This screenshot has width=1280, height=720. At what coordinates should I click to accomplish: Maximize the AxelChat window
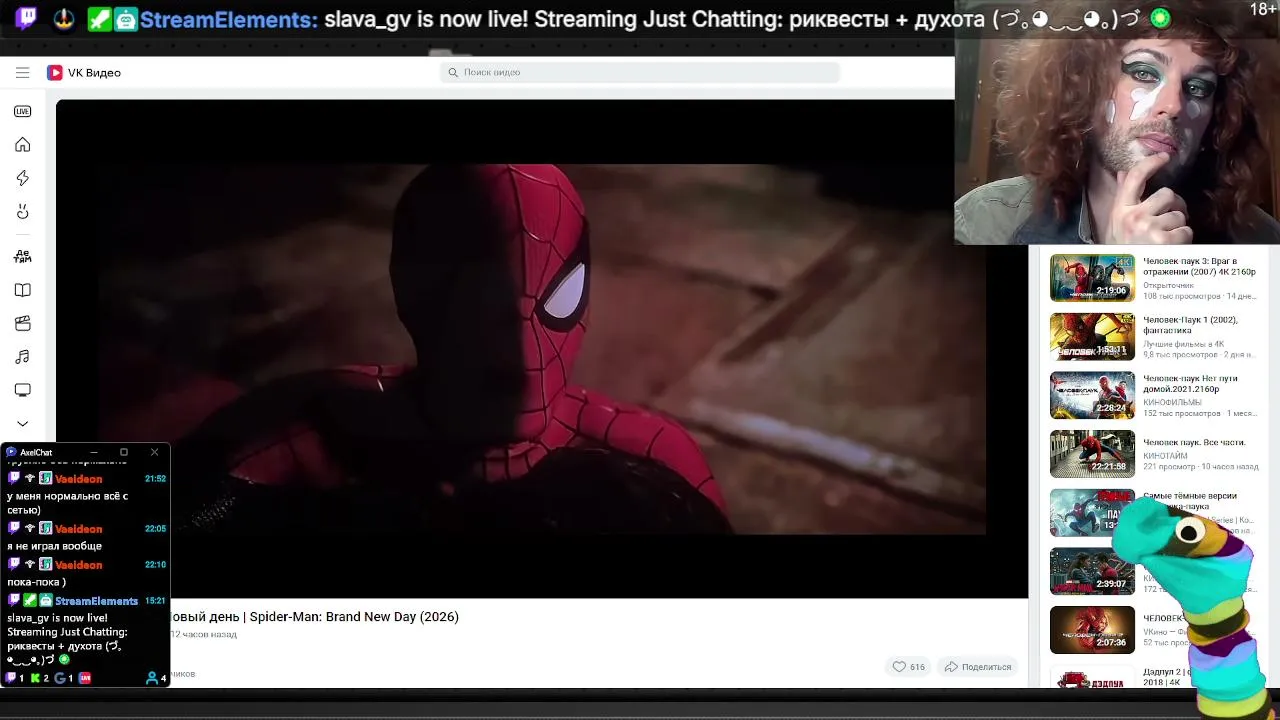[x=124, y=452]
